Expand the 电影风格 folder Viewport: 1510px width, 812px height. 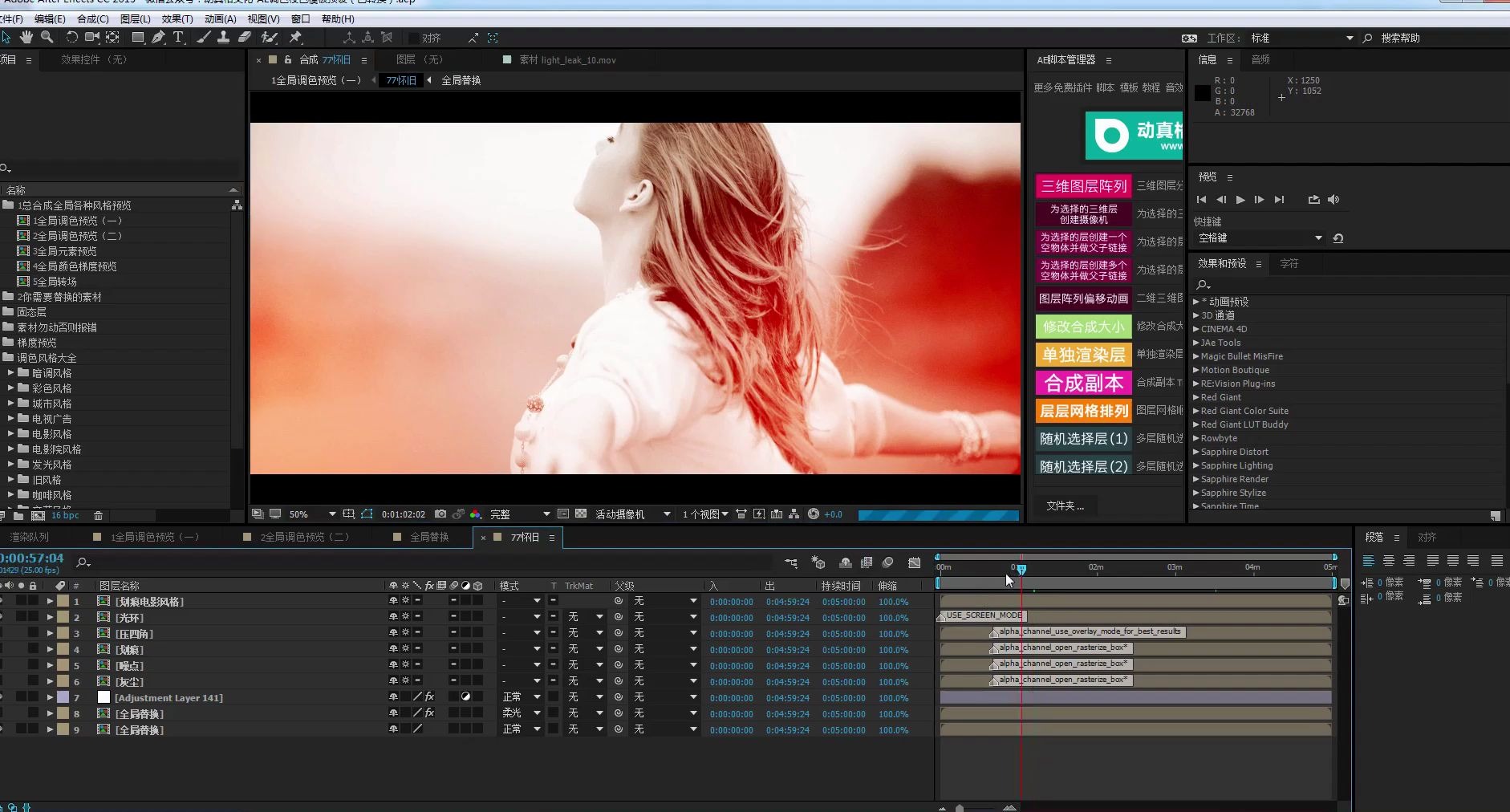tap(11, 434)
